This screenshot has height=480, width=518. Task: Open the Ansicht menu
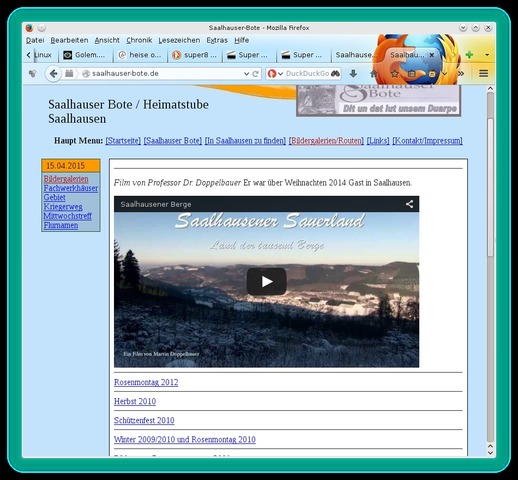click(107, 40)
